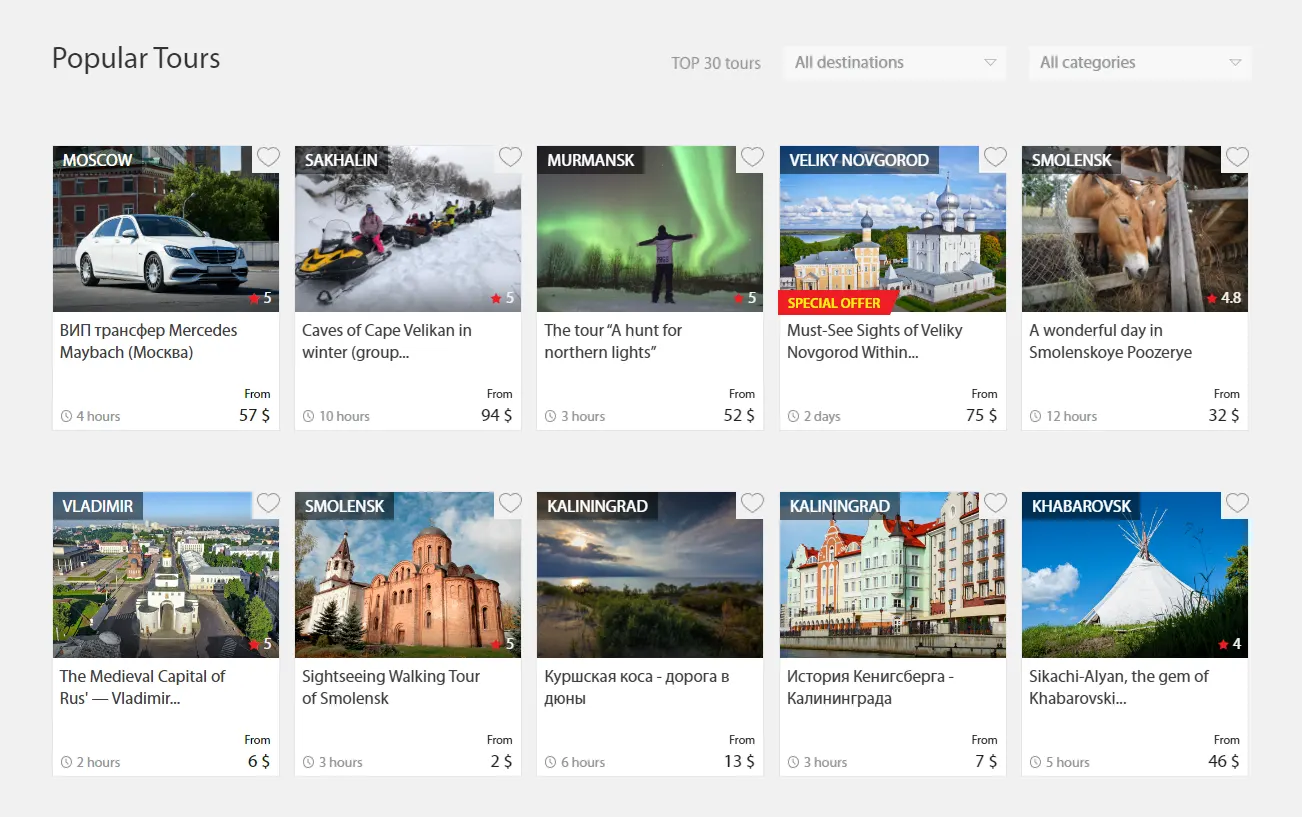
Task: Open Куршская коса - дорога в дюны title
Action: tap(637, 687)
